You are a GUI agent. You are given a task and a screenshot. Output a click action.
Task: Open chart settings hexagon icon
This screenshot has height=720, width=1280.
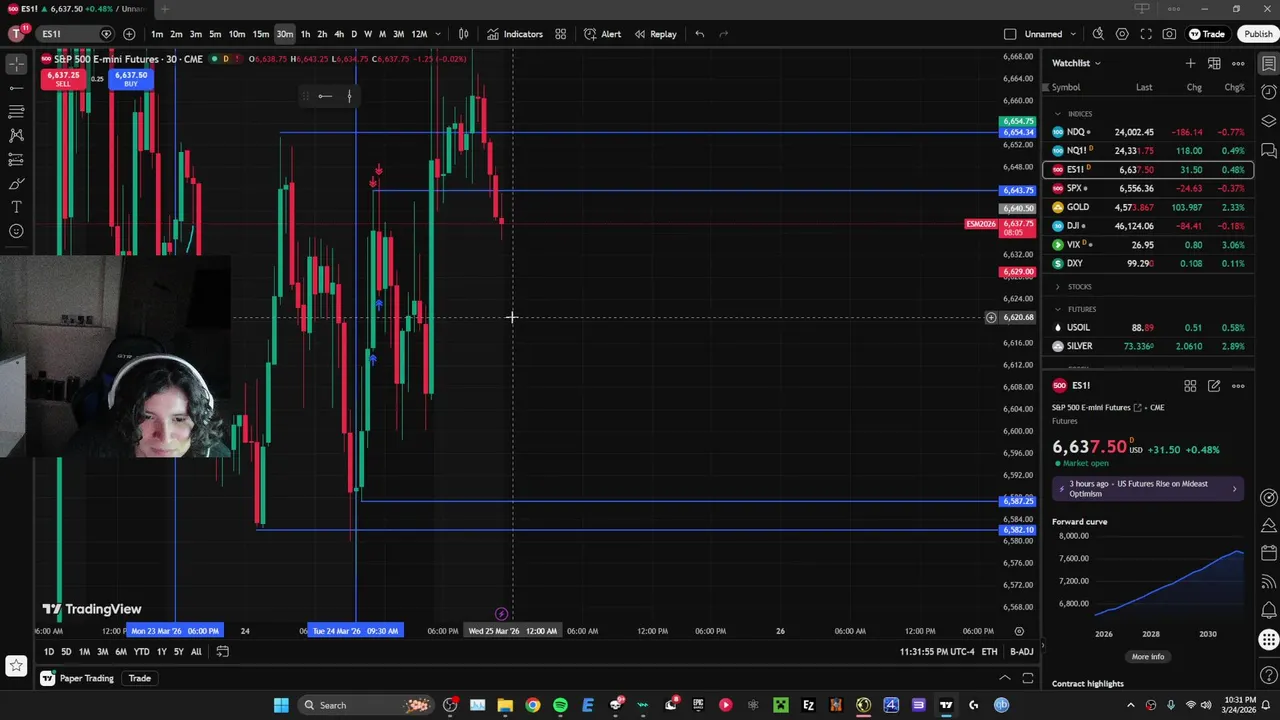pyautogui.click(x=1122, y=34)
